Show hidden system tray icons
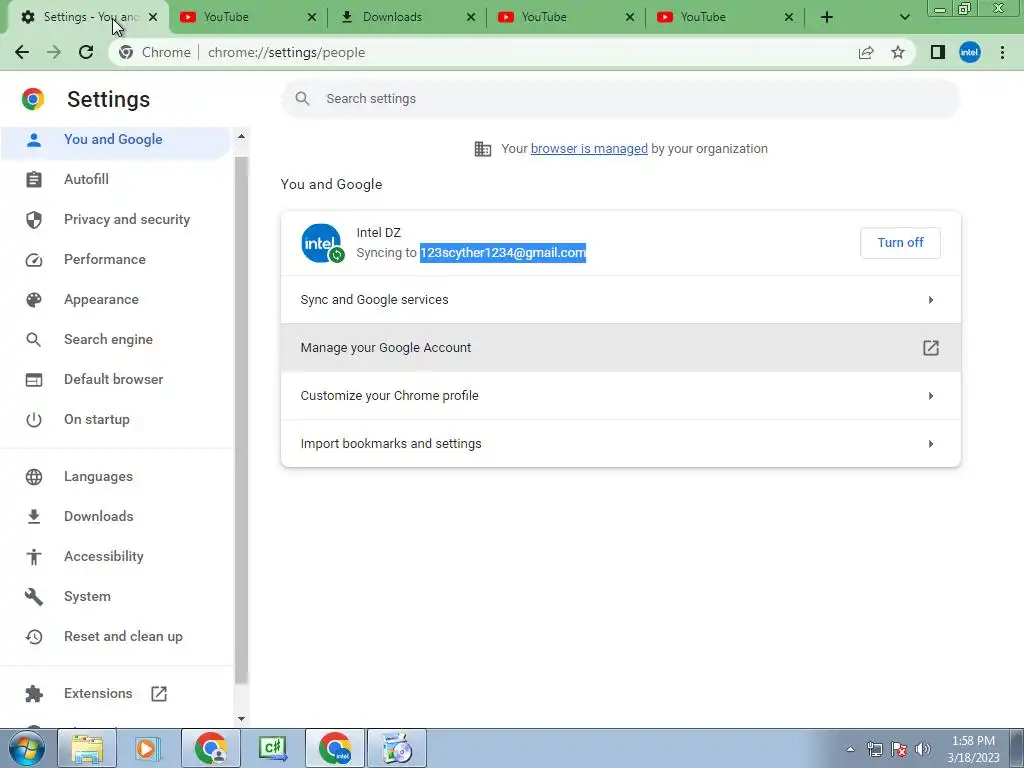The width and height of the screenshot is (1024, 768). pyautogui.click(x=850, y=749)
